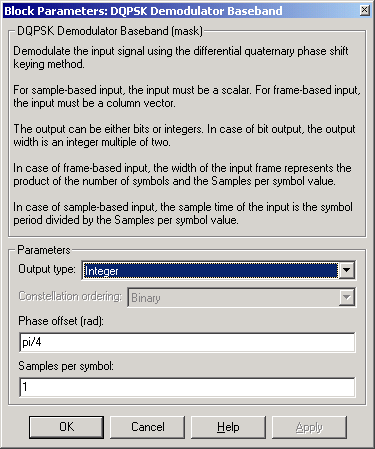Click the 'Samples per symbol:' label

tap(66, 366)
